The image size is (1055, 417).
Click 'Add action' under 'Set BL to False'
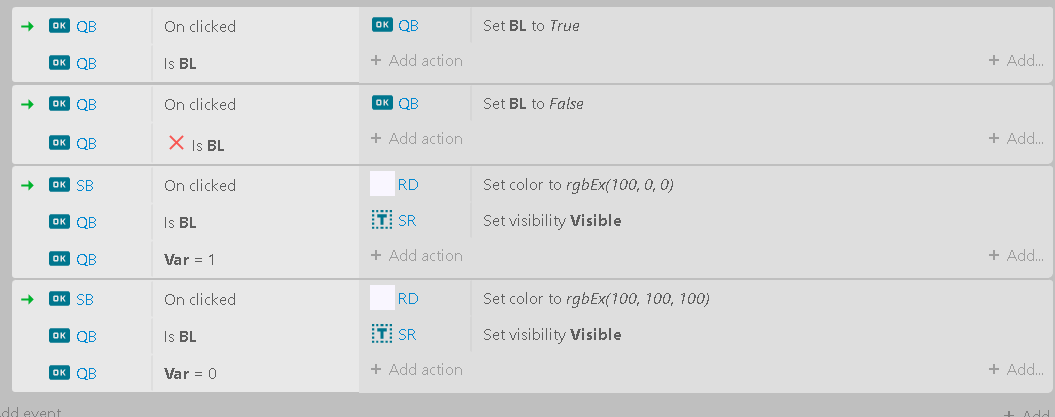pyautogui.click(x=417, y=139)
